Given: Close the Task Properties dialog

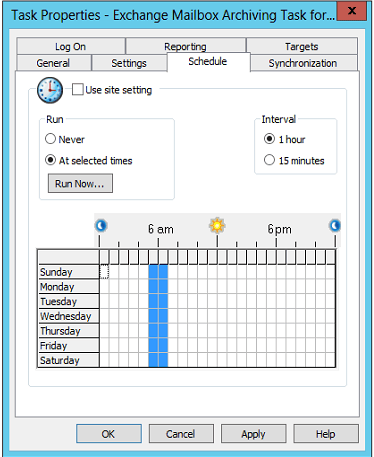Looking at the screenshot, I should (352, 11).
